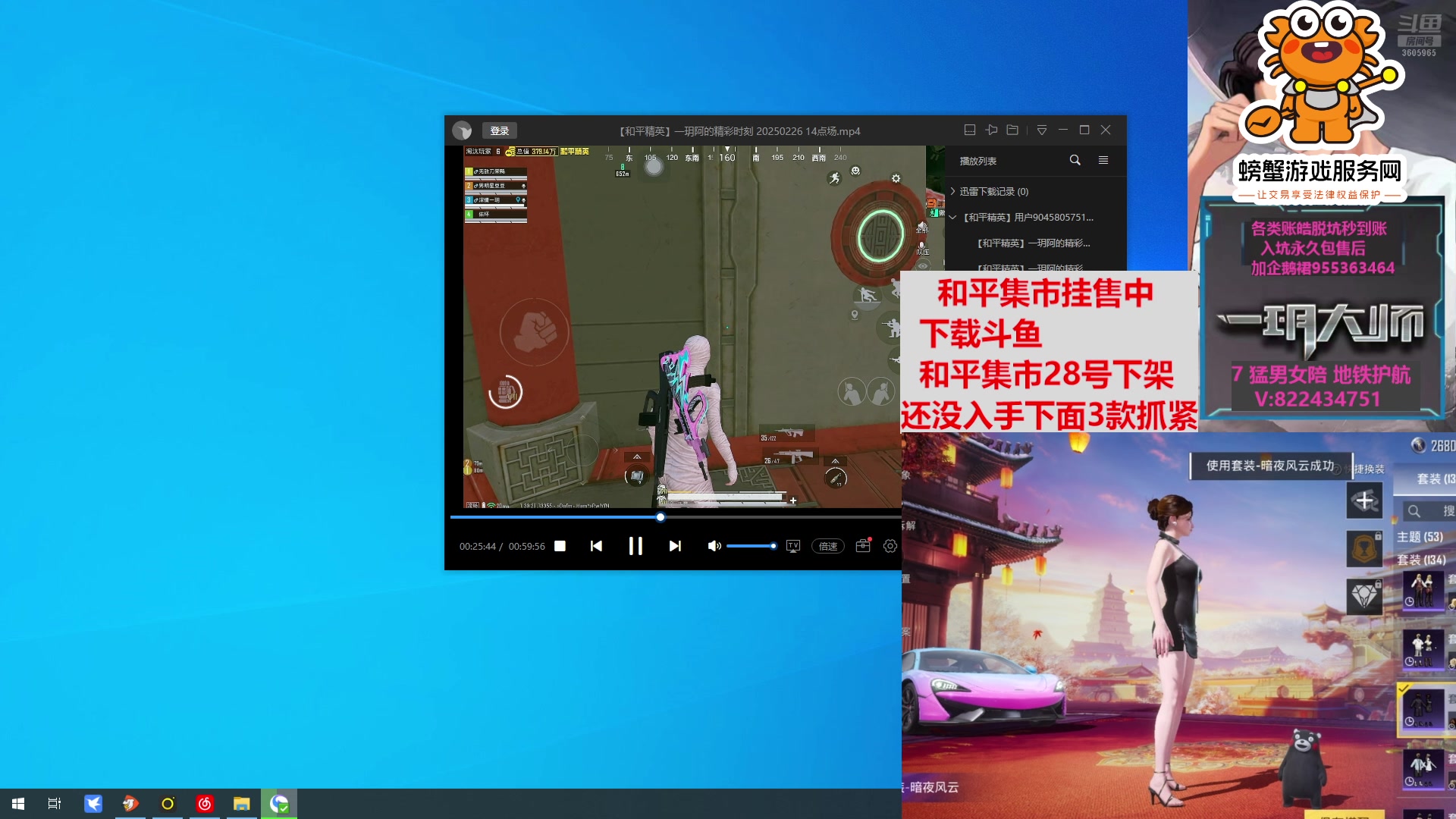This screenshot has width=1456, height=819.
Task: Open the TV cast screen option
Action: coord(793,546)
